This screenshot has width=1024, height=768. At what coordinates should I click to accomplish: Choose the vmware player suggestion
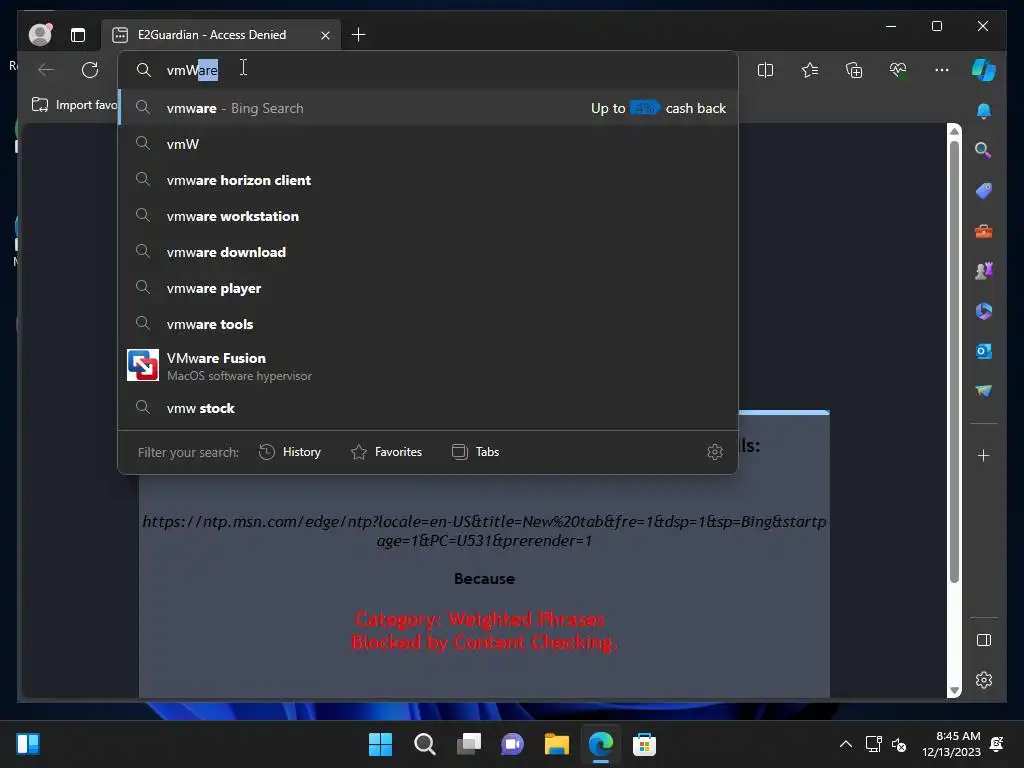pos(428,288)
